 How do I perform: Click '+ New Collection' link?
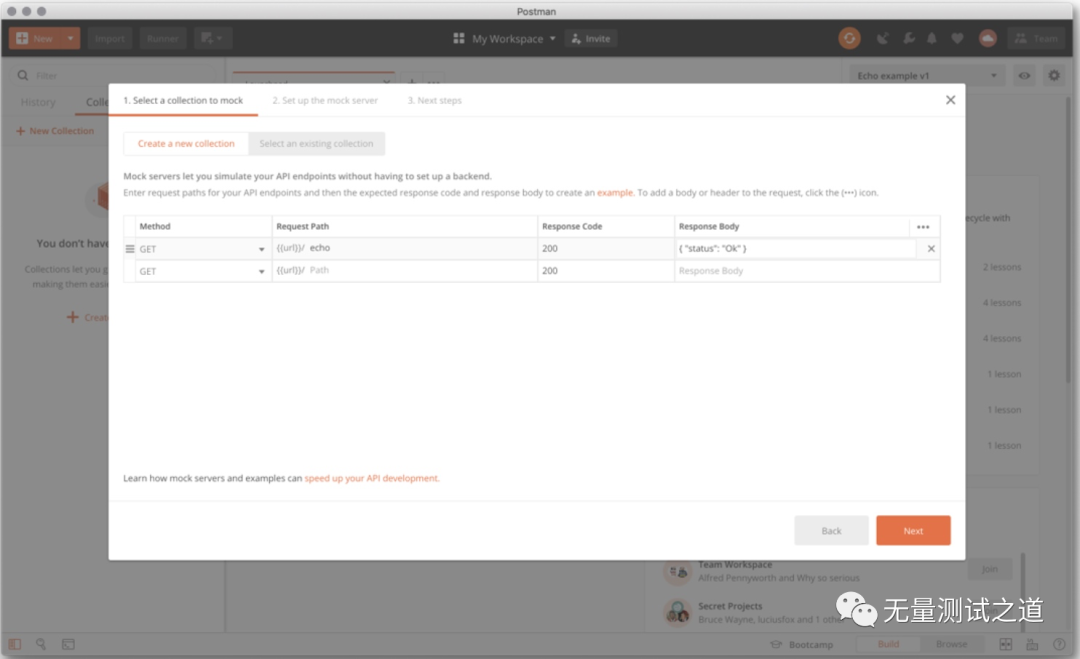pos(55,131)
